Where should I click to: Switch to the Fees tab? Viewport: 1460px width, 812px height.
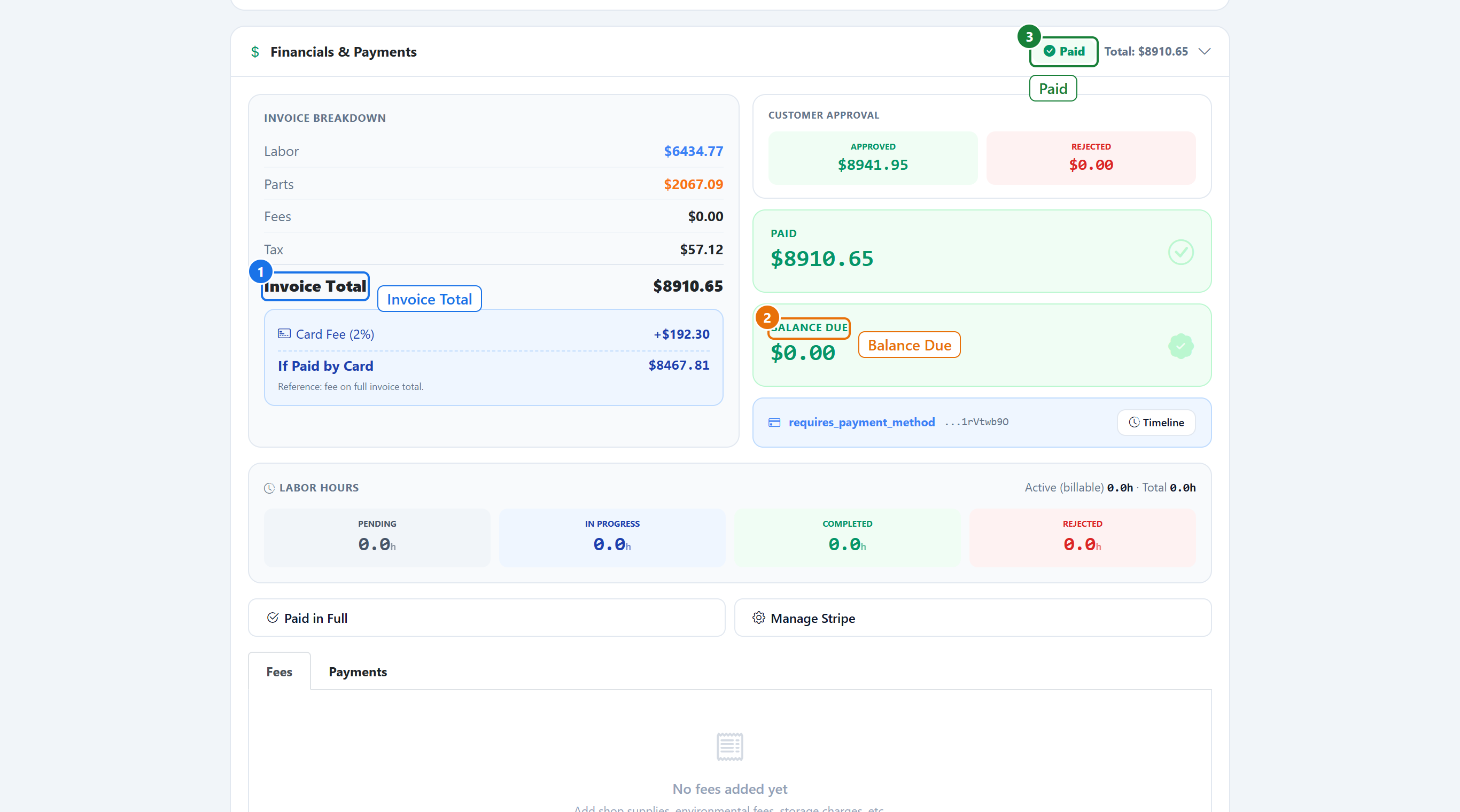coord(279,672)
